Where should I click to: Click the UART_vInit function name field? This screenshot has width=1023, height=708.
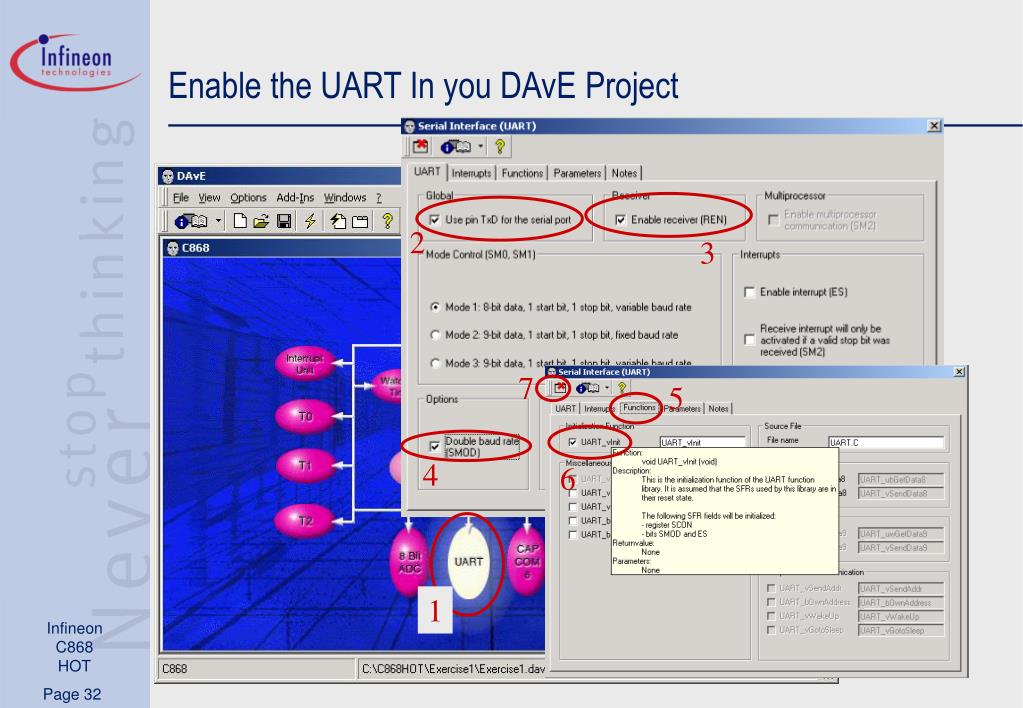[x=702, y=442]
